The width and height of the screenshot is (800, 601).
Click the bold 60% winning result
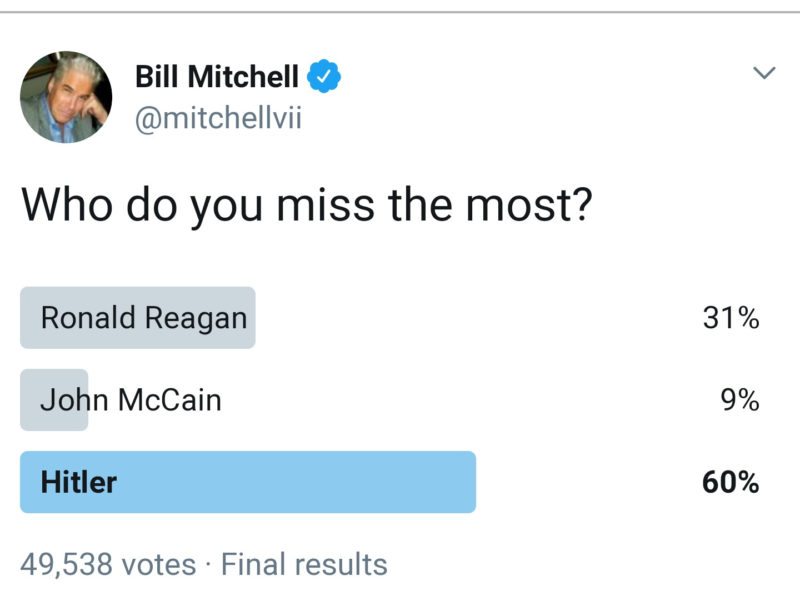click(x=730, y=482)
